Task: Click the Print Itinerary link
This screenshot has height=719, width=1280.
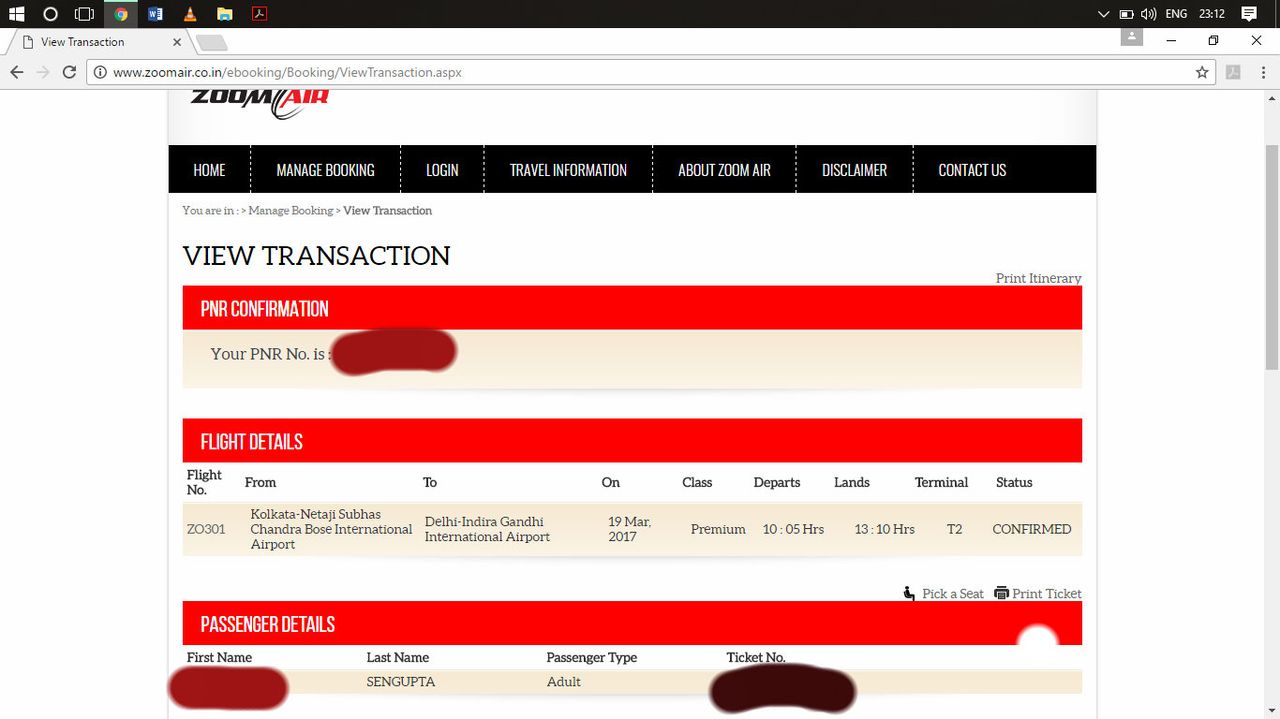Action: pos(1038,278)
